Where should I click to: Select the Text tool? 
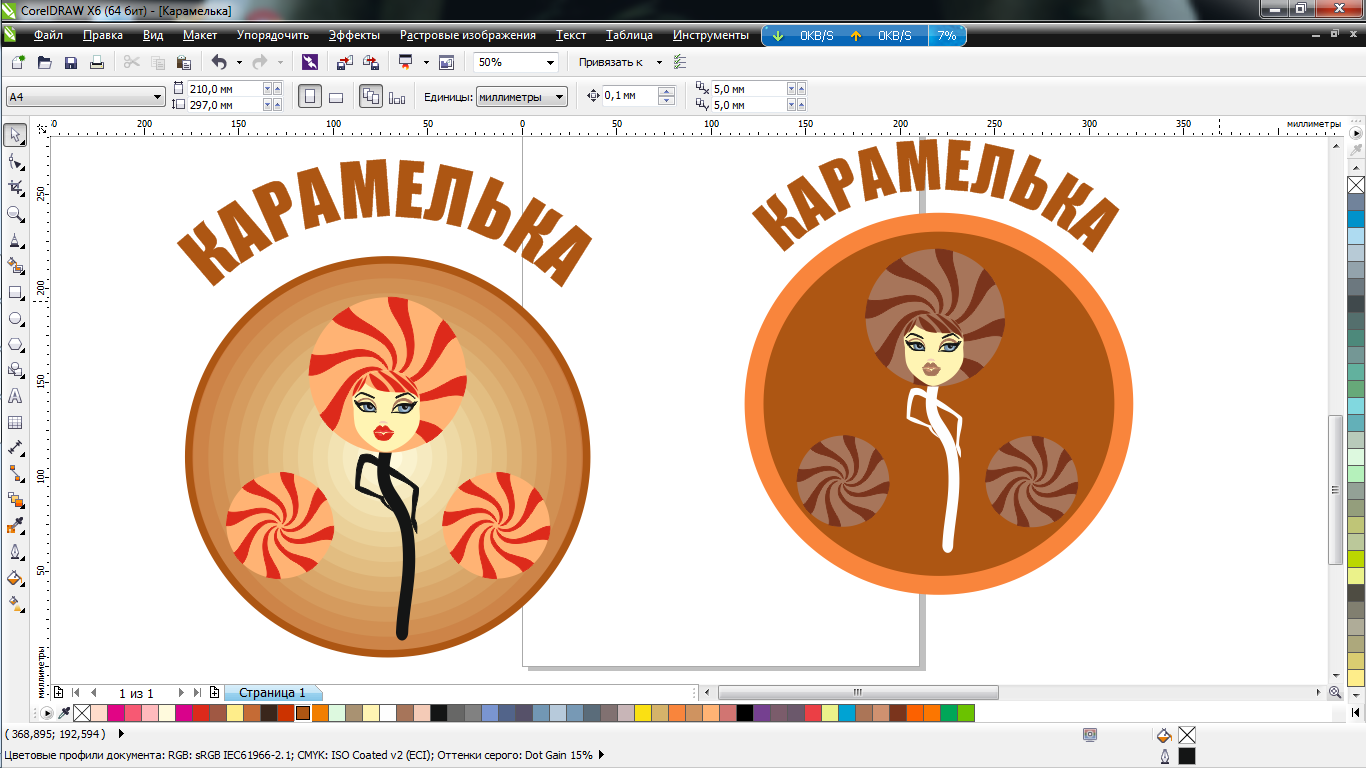[x=15, y=396]
